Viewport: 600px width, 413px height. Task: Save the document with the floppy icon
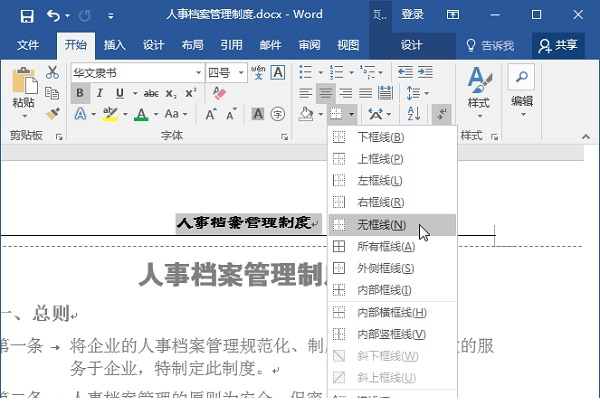click(27, 16)
